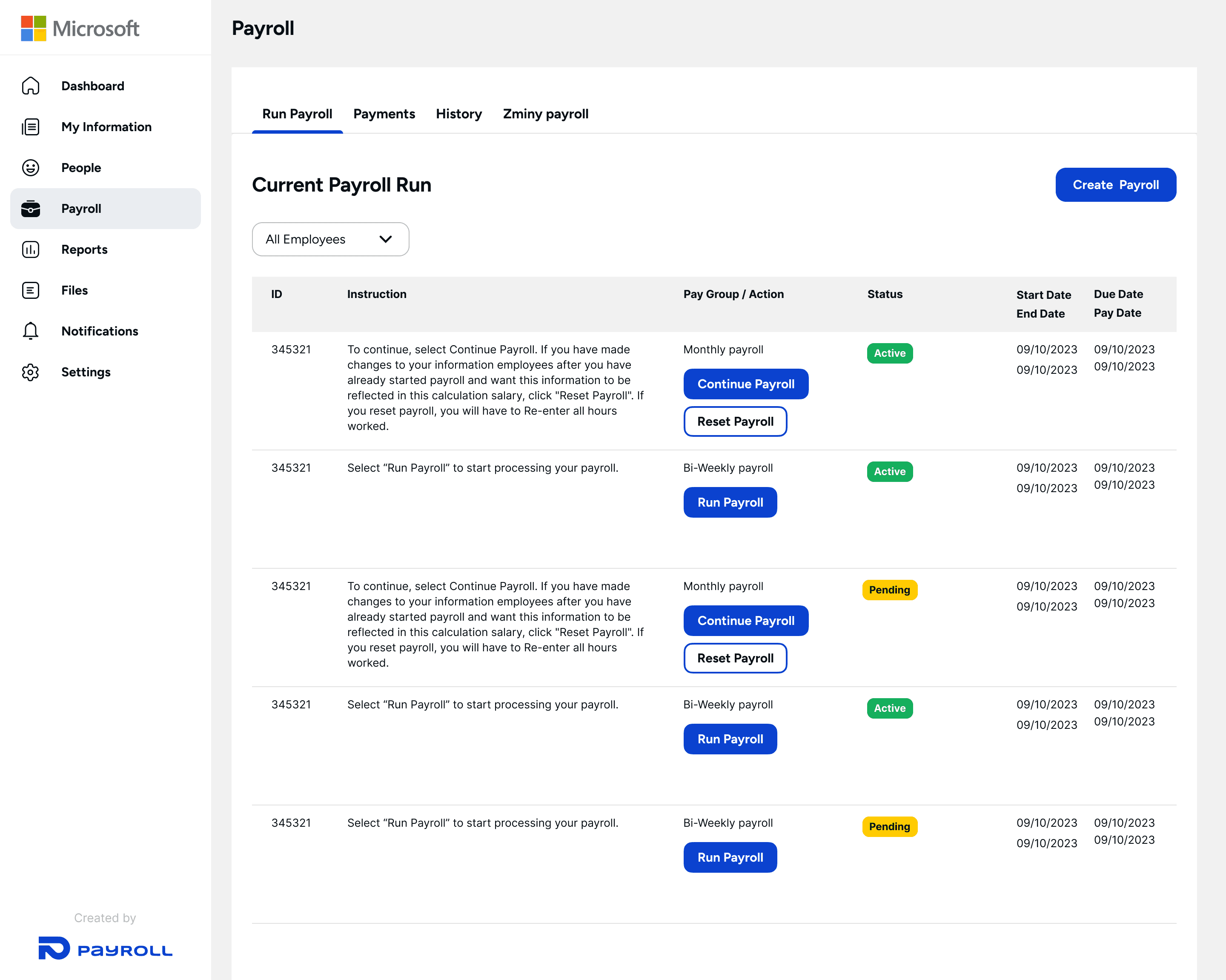Click the Microsoft logo
The image size is (1226, 980).
click(80, 29)
